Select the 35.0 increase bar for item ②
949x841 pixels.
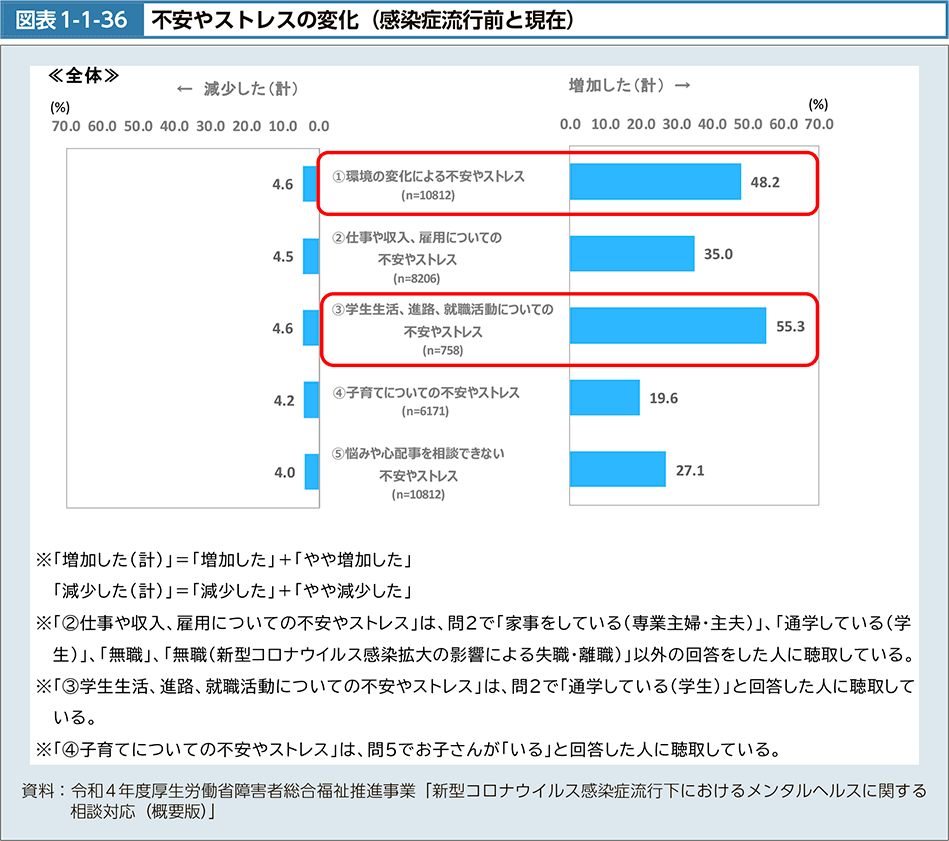[632, 254]
